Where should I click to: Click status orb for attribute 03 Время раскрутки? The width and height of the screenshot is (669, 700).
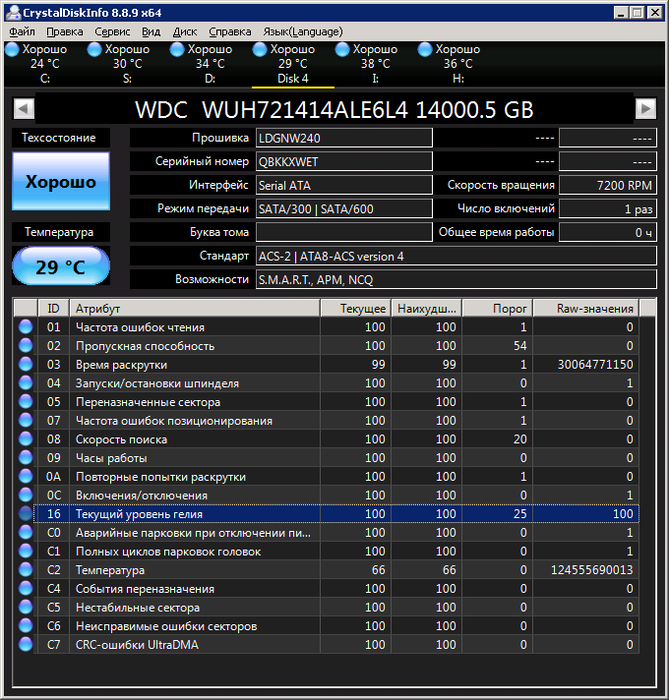pyautogui.click(x=25, y=364)
